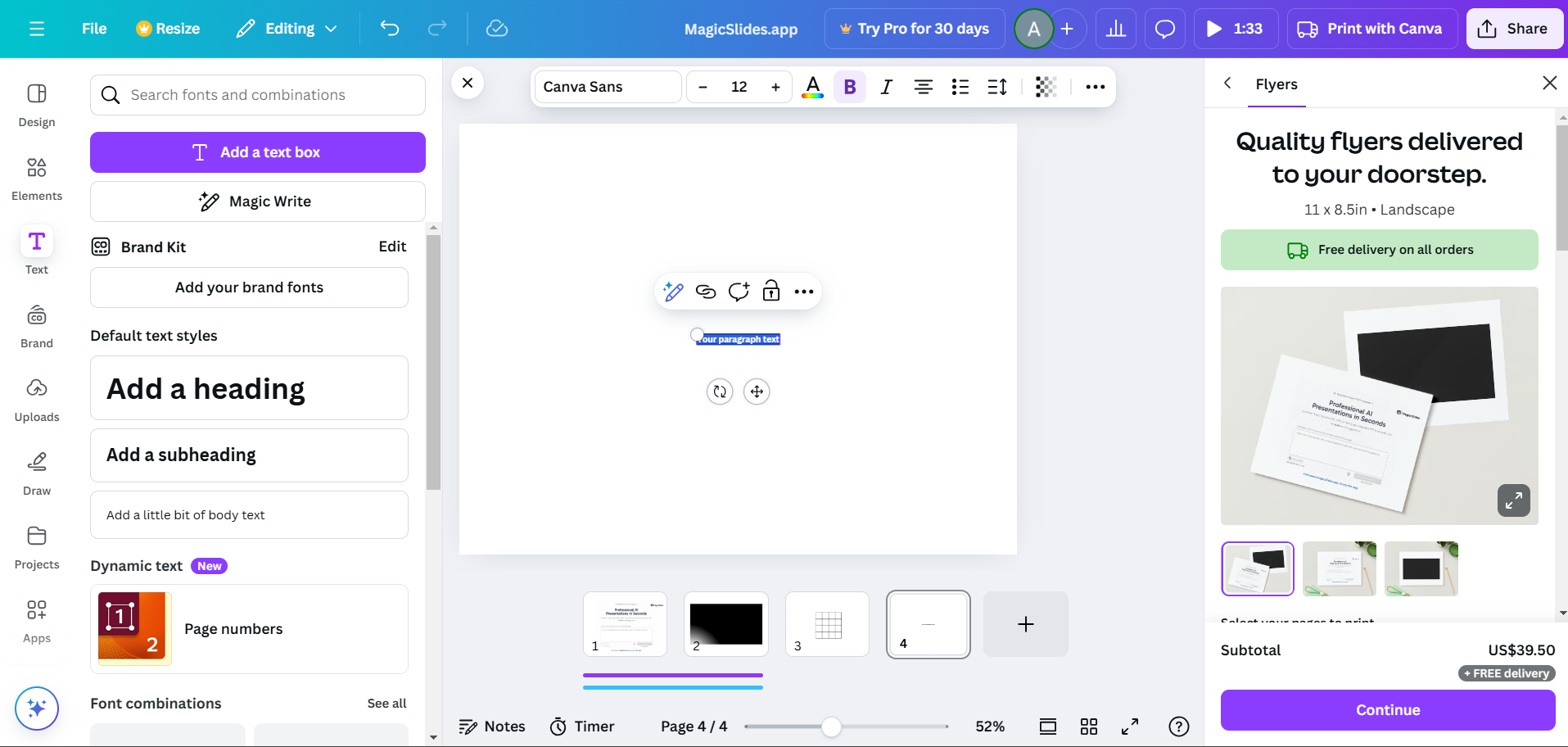Open the Uploads sidebar section
This screenshot has height=747, width=1568.
pos(37,400)
